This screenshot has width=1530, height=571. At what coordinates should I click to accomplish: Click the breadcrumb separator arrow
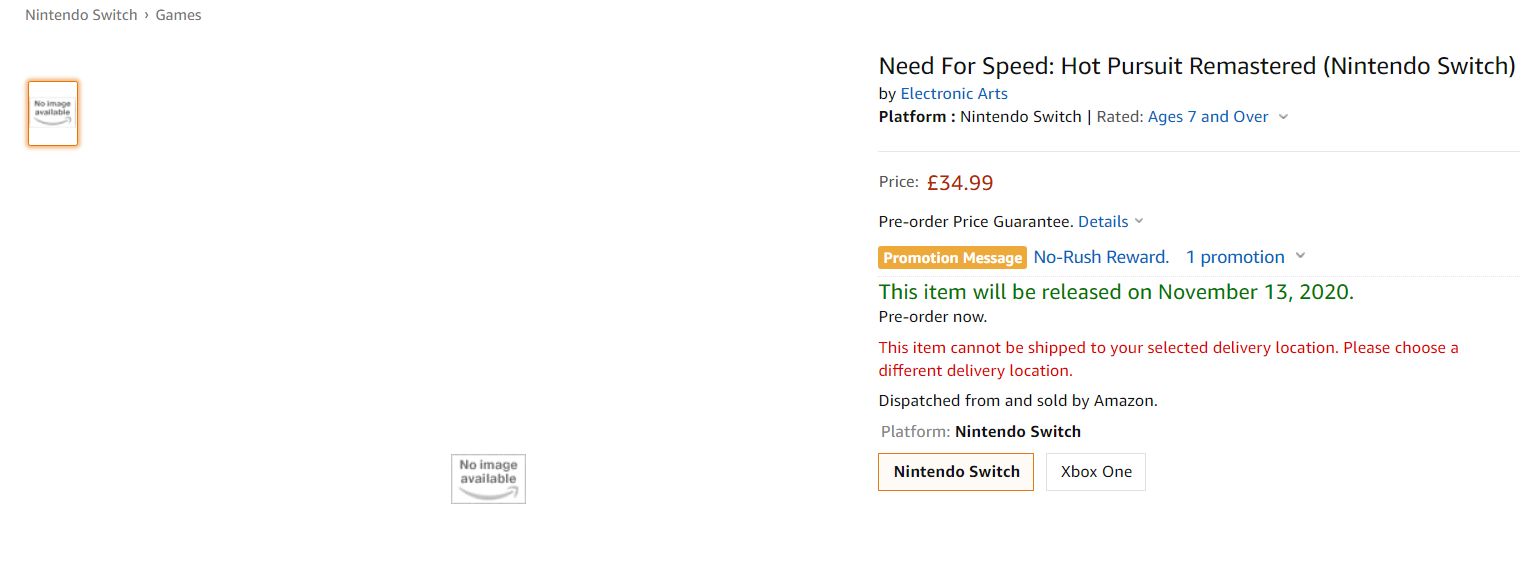[146, 15]
